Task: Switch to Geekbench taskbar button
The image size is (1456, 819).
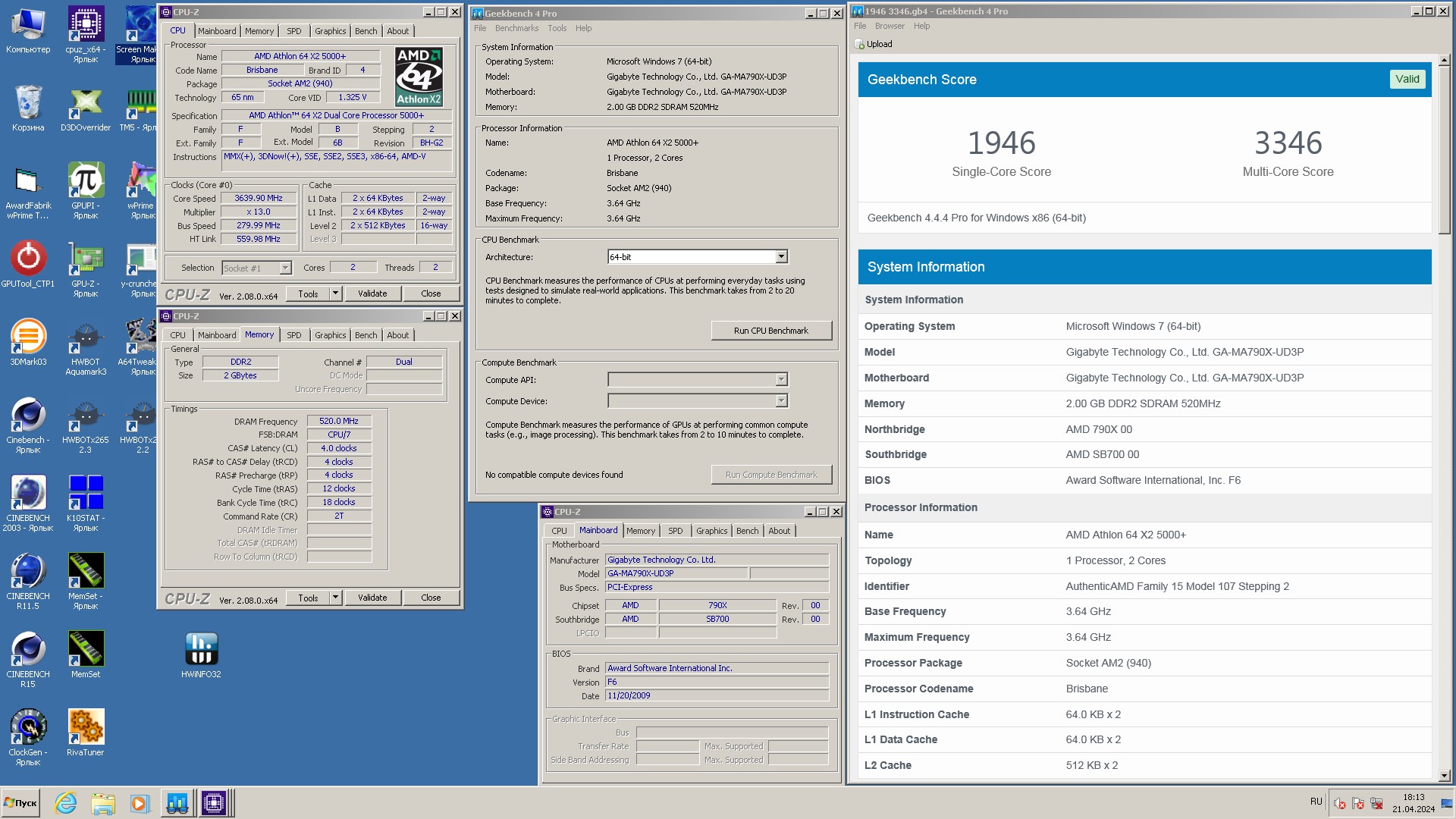Action: [177, 803]
